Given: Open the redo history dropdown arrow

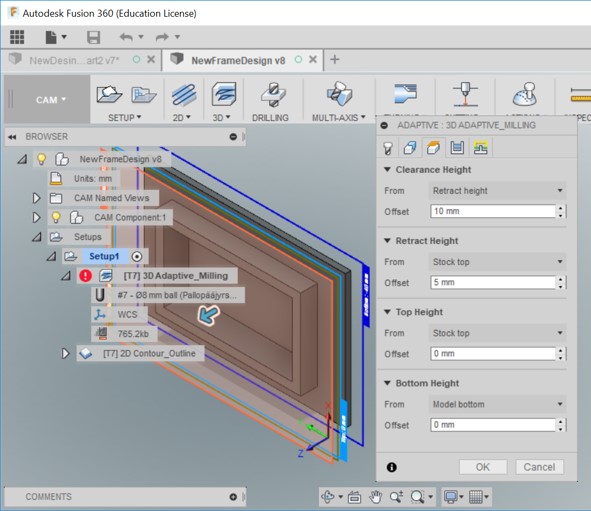Looking at the screenshot, I should (x=177, y=37).
